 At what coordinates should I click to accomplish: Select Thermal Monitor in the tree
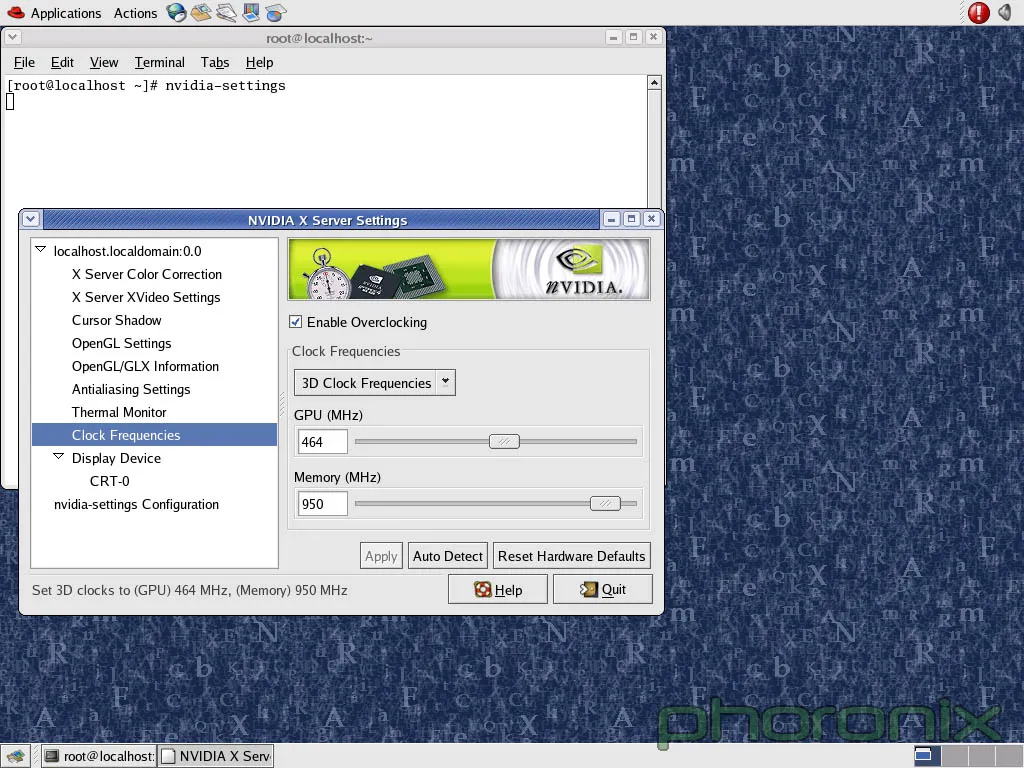click(x=119, y=412)
